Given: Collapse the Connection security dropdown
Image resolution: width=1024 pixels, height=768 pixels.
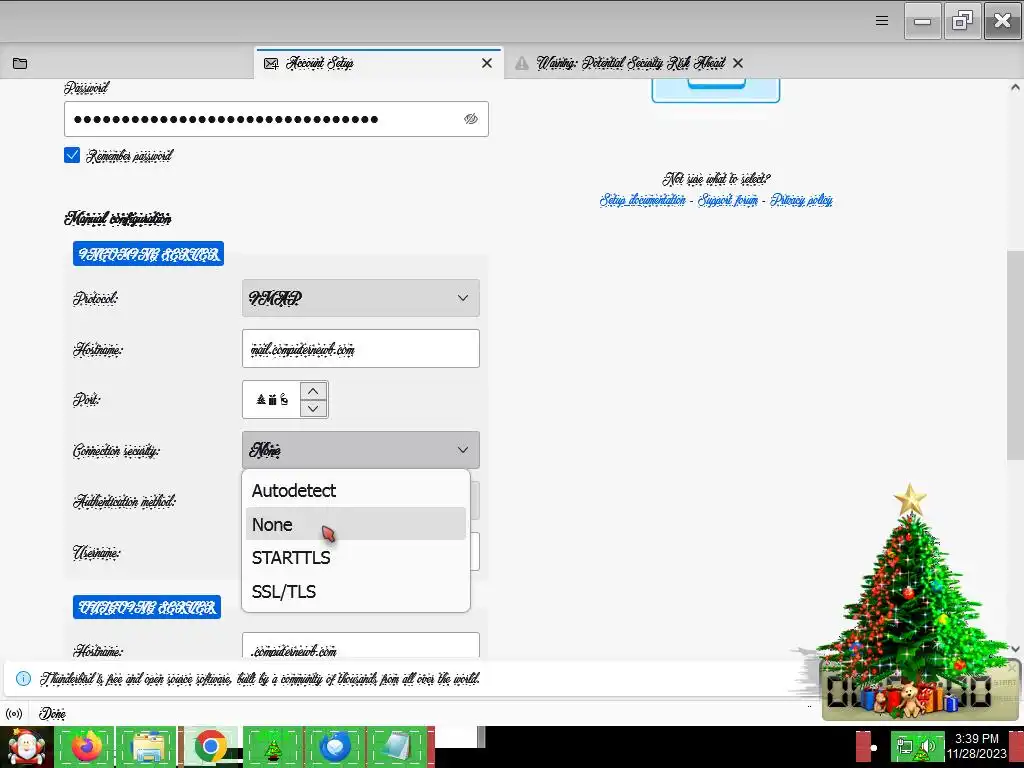Looking at the screenshot, I should pos(360,450).
